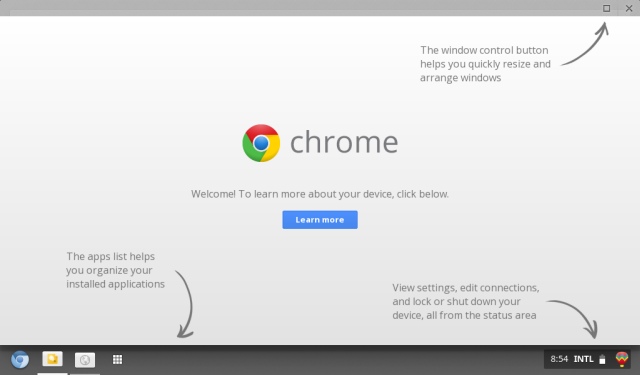Click the apps list help text
The height and width of the screenshot is (375, 640).
tap(116, 270)
